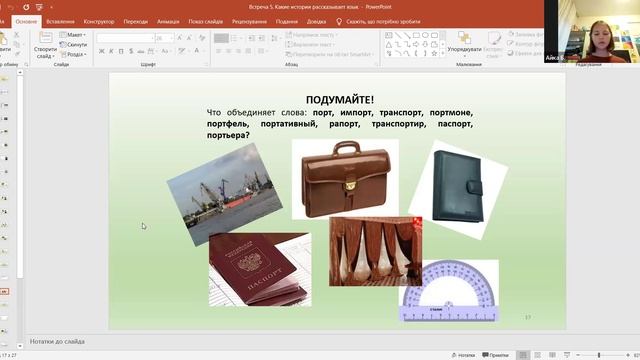The height and width of the screenshot is (360, 640).
Task: Open quick access toolbar customize arrow
Action: pyautogui.click(x=51, y=7)
